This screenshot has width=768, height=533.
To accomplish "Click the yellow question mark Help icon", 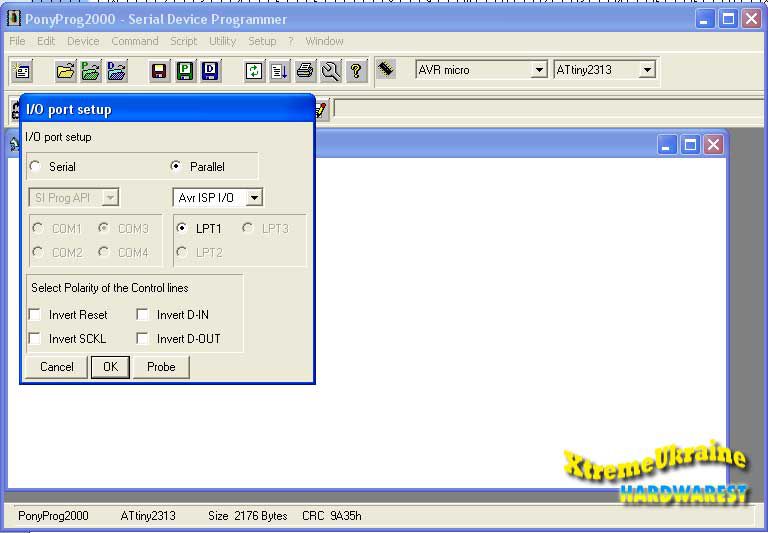I will point(356,71).
